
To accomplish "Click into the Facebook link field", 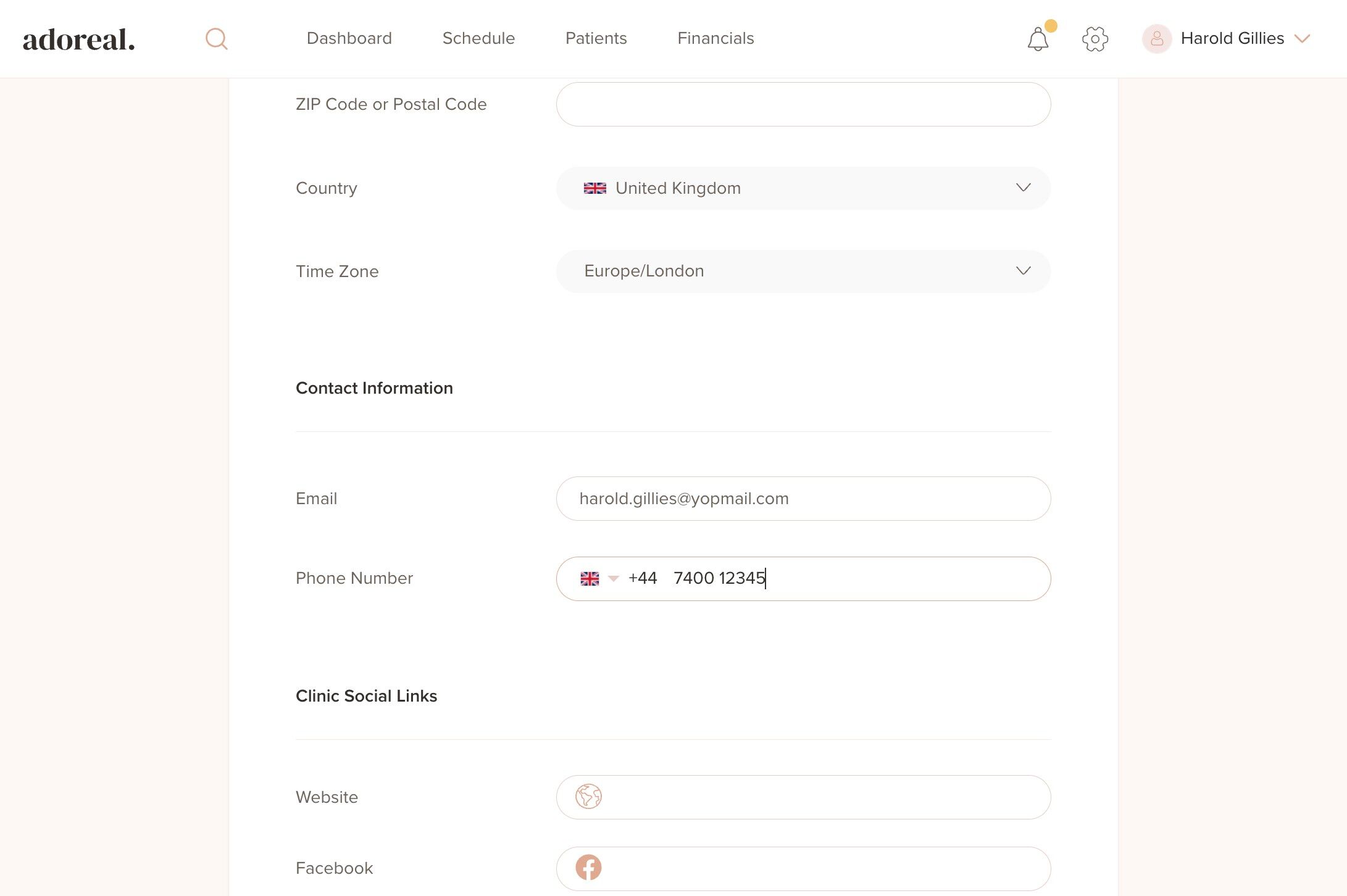I will click(821, 868).
